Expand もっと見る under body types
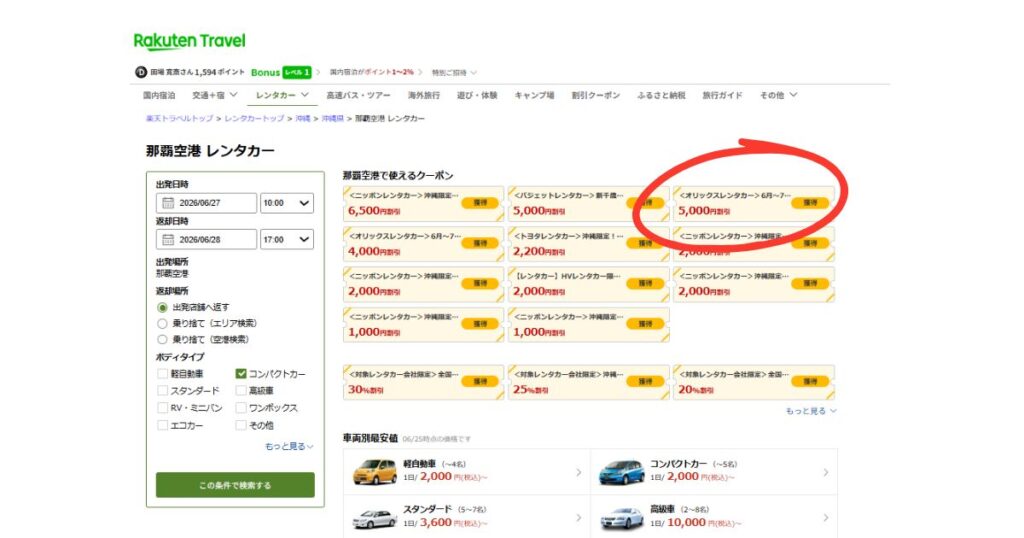This screenshot has height=538, width=1024. tap(289, 447)
